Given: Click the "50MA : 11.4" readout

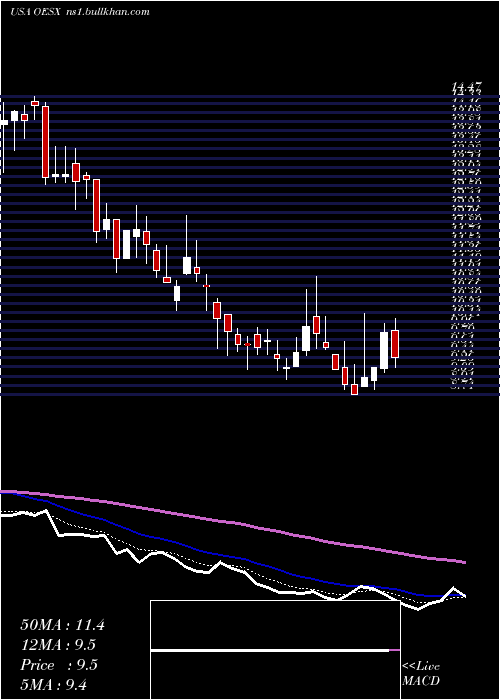Looking at the screenshot, I should [x=62, y=625].
